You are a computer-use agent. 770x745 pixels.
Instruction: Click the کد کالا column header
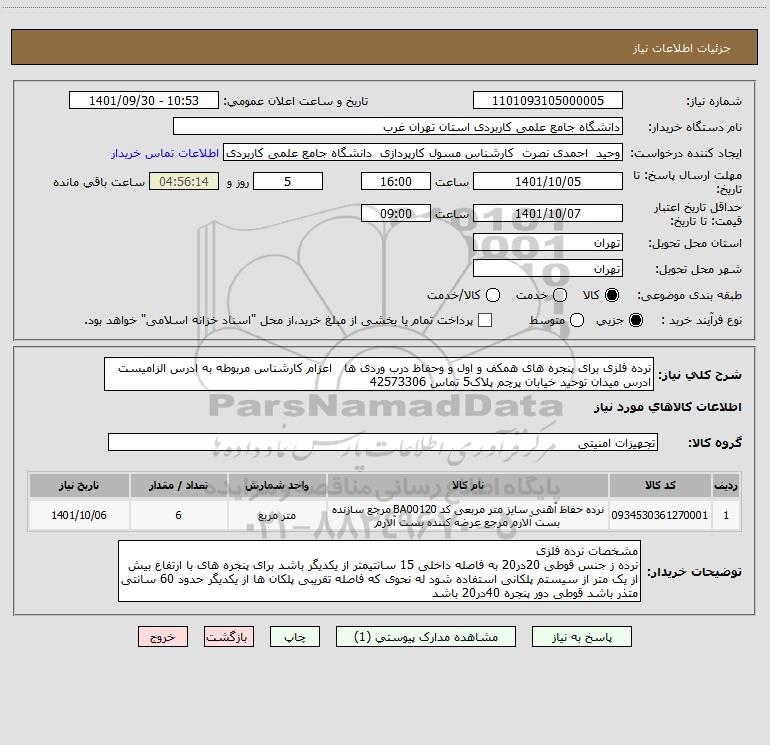tap(660, 485)
